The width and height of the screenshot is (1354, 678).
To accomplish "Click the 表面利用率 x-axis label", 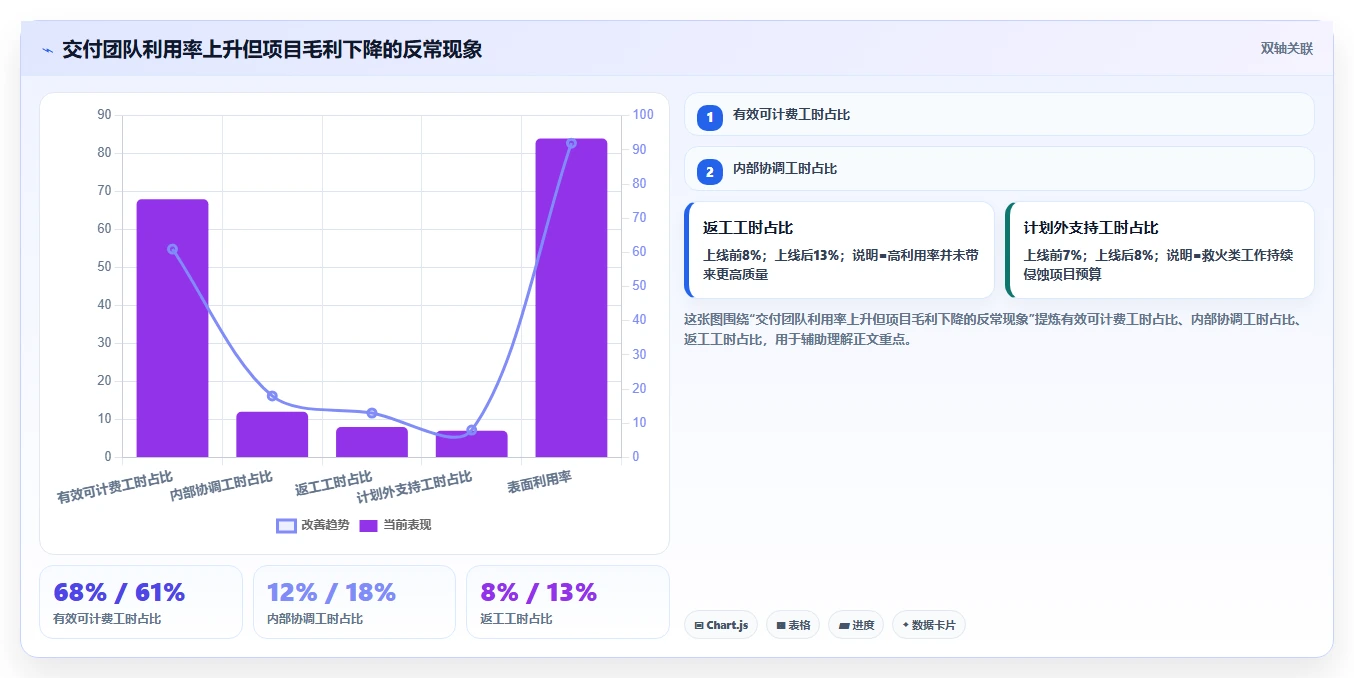I will tap(539, 482).
